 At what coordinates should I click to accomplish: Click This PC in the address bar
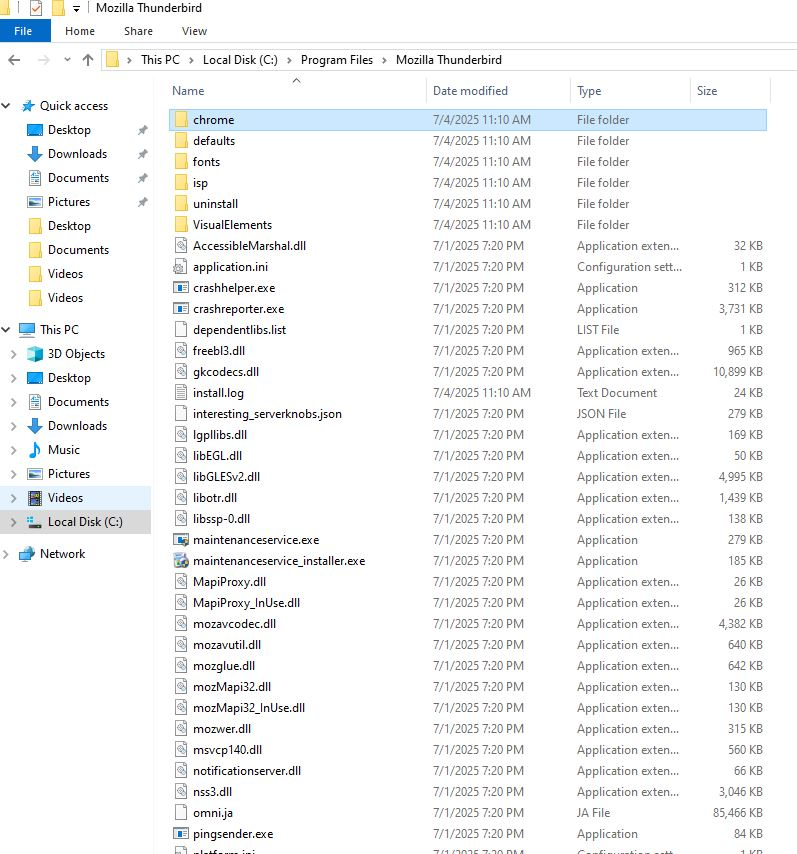(160, 60)
